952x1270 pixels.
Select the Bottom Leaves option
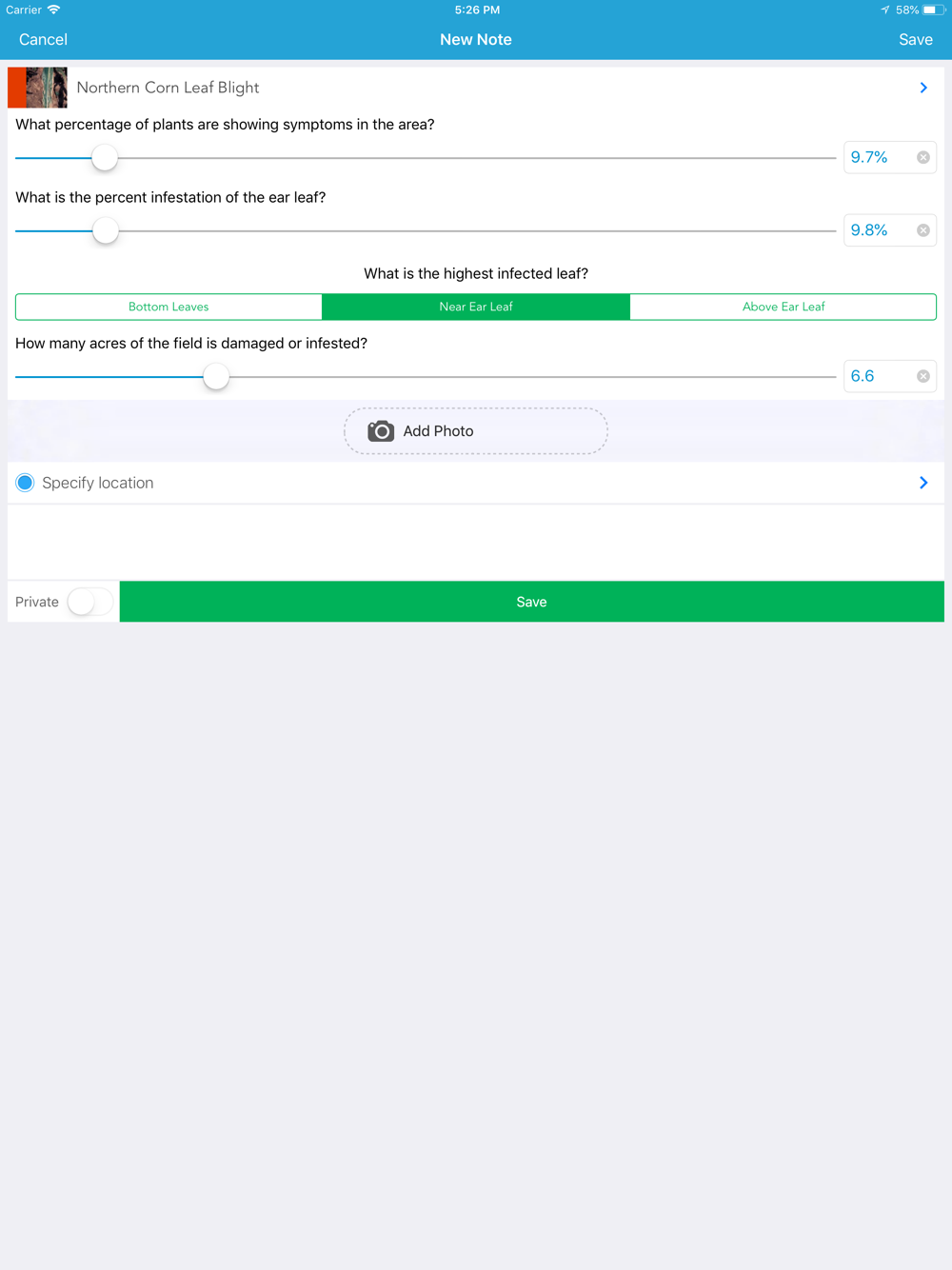pos(169,307)
